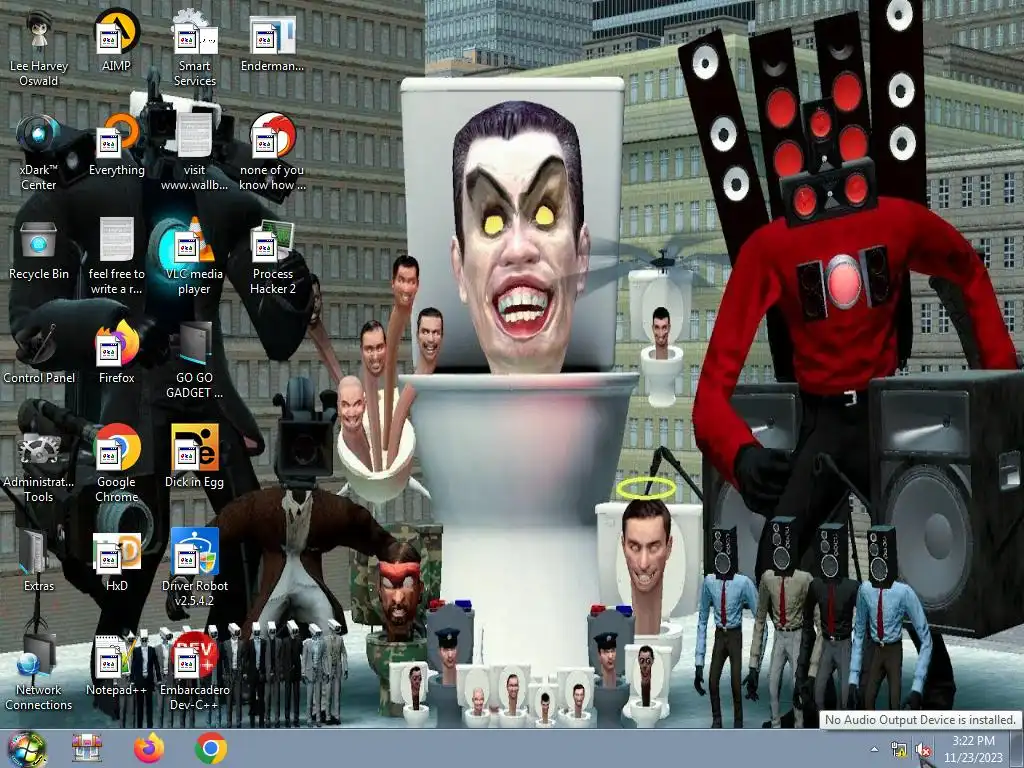The image size is (1024, 768).
Task: Select the 'feel free to write a r...' file
Action: point(116,257)
